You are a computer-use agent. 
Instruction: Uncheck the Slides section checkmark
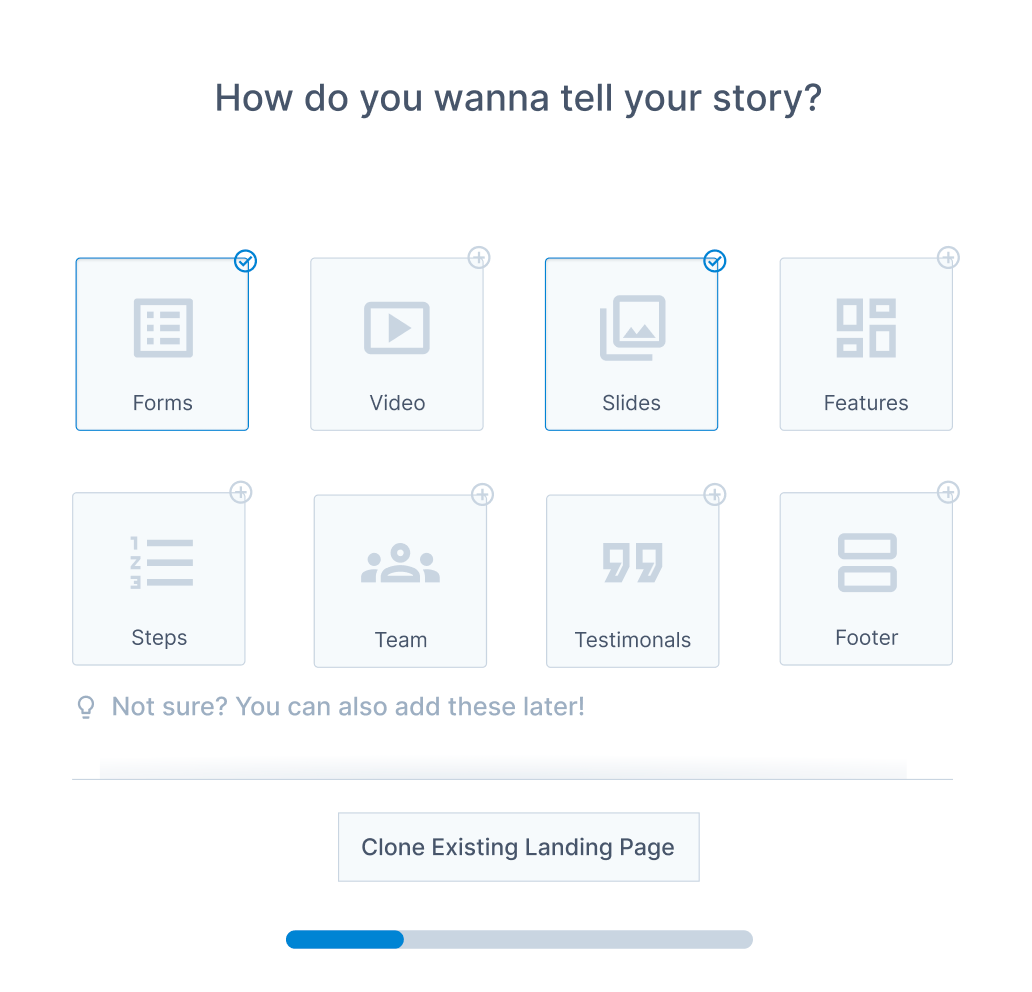pos(714,261)
